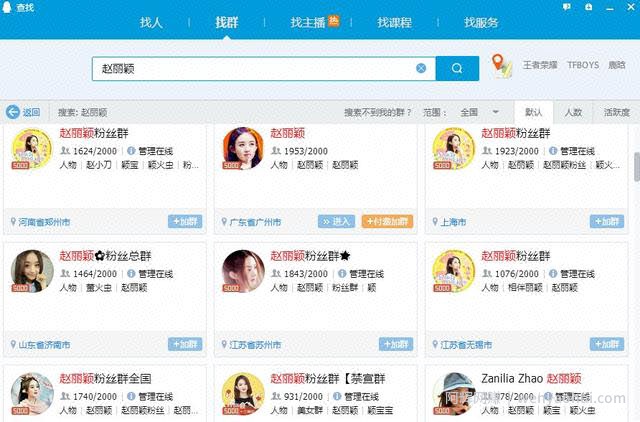Click 付费加群 on the 广东省广州市 group
The height and width of the screenshot is (422, 640).
(x=387, y=222)
